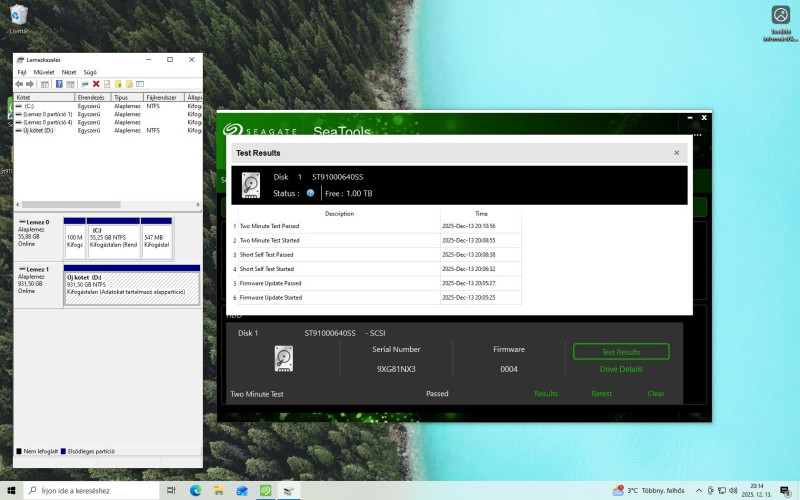Open the Recycle Bin desktop icon
The height and width of the screenshot is (500, 800).
(18, 19)
